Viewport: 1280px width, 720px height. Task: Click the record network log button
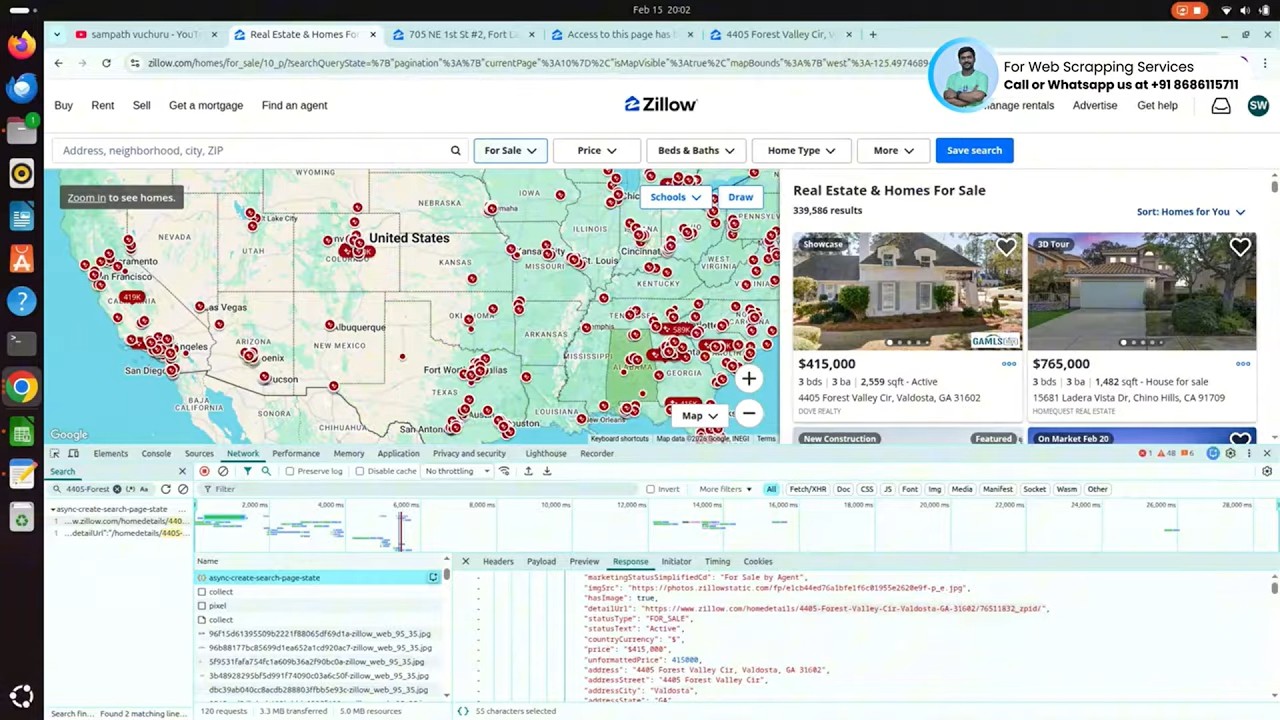coord(205,471)
